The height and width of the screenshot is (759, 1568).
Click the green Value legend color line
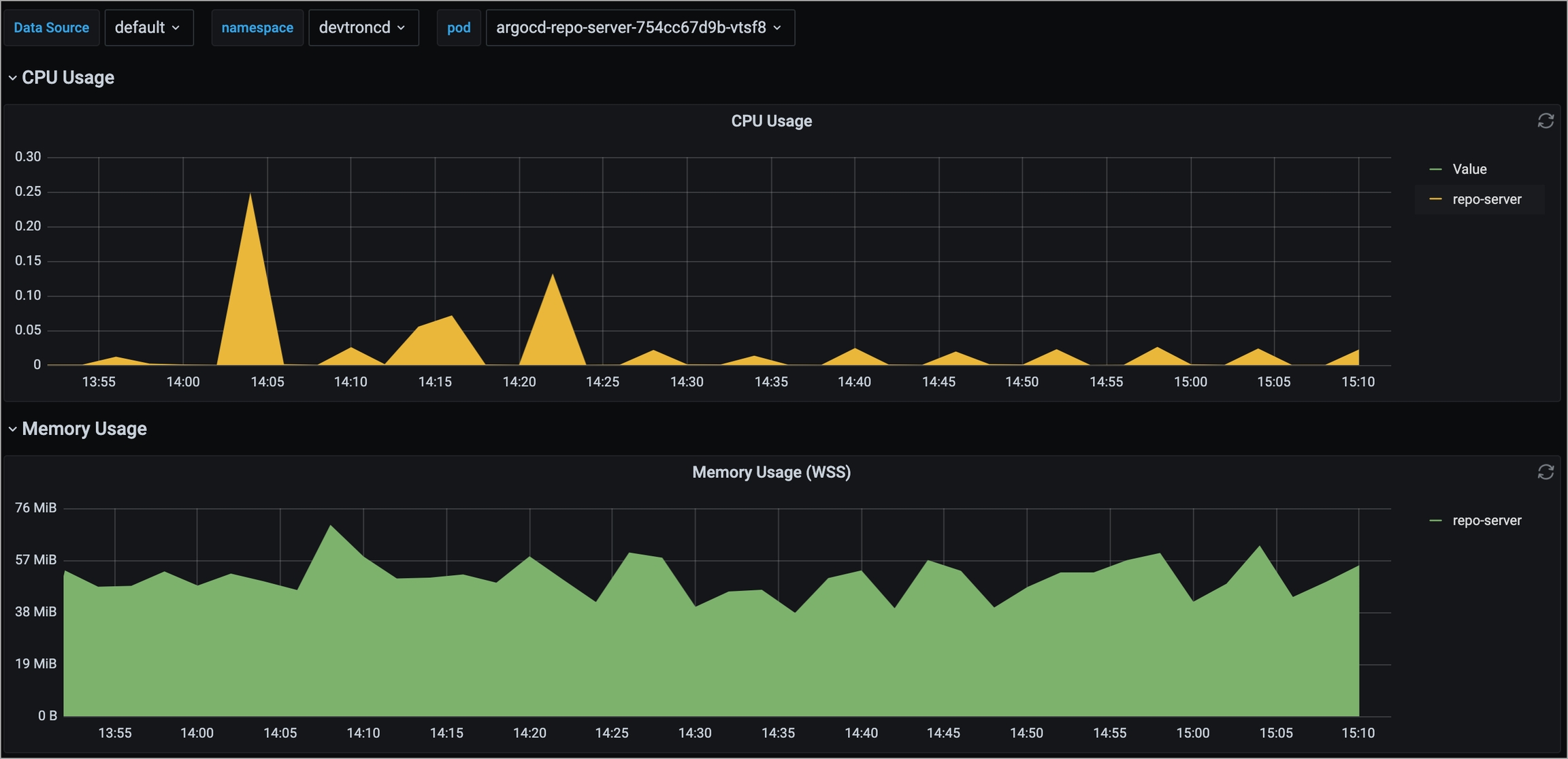click(x=1435, y=169)
